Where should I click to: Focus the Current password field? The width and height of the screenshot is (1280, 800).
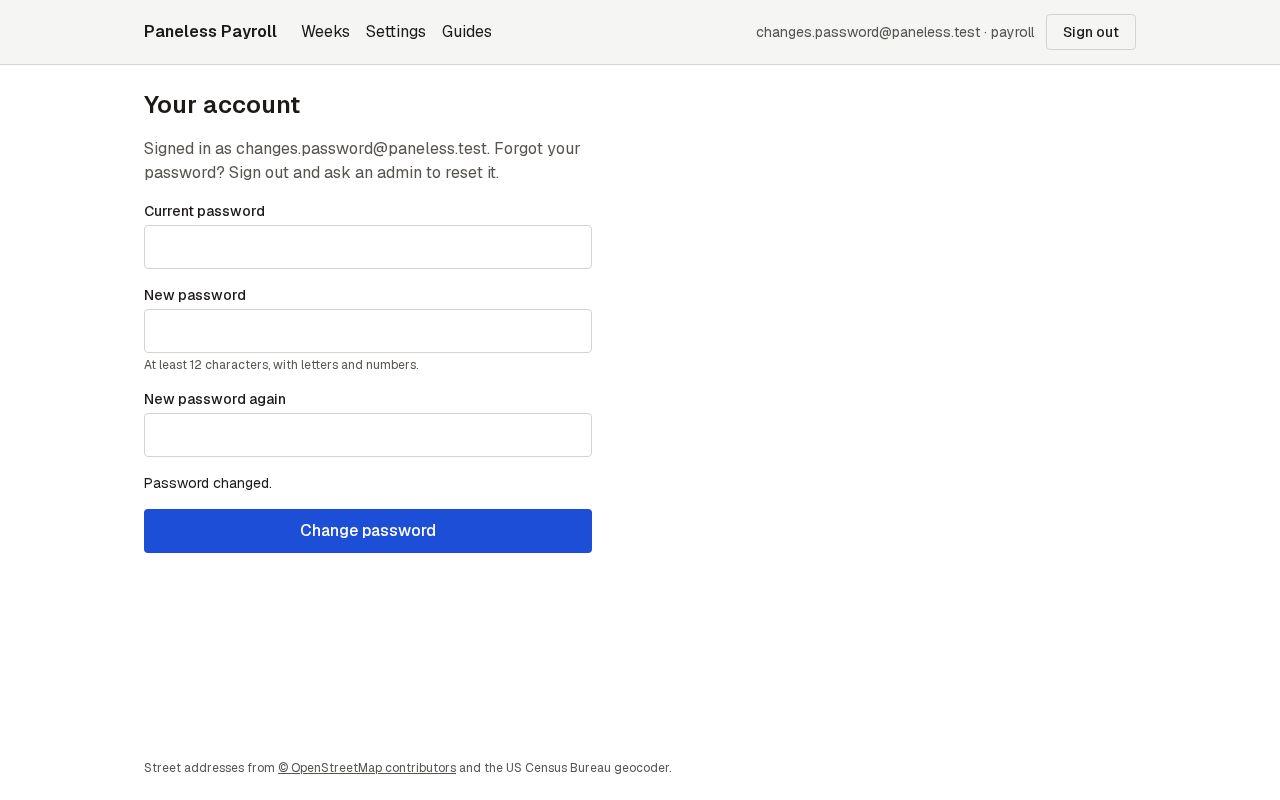point(368,247)
